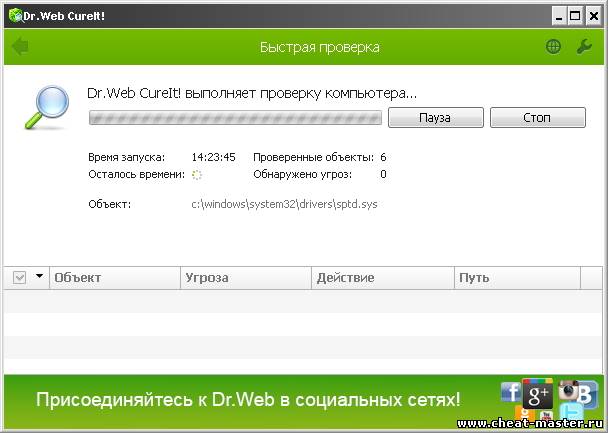Click the Действие column header

click(x=345, y=277)
